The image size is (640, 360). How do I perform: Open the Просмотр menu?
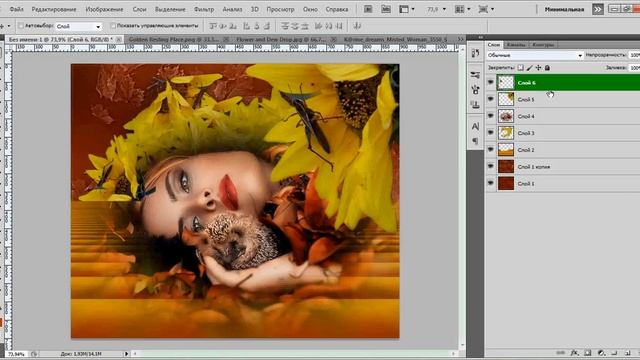point(280,9)
